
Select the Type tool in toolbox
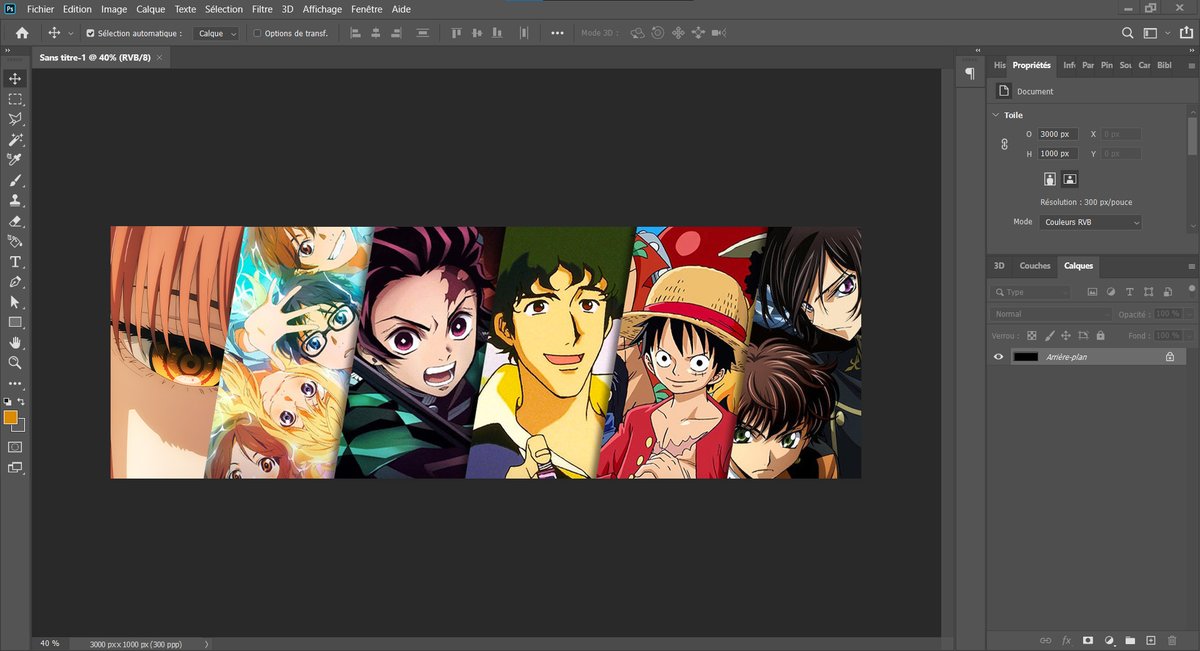(15, 262)
